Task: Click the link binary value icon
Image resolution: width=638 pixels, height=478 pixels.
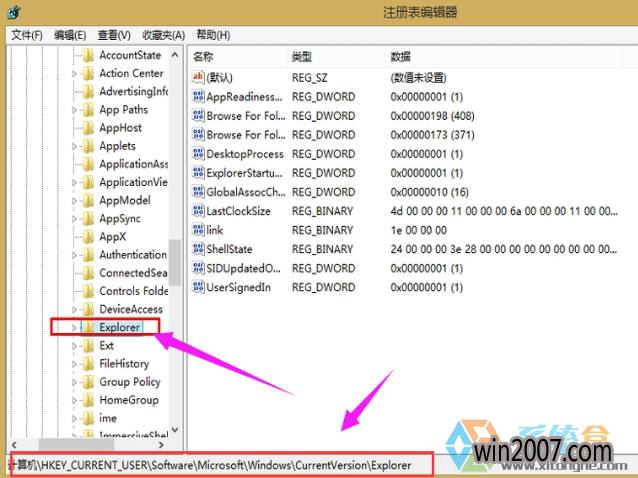Action: [x=198, y=230]
